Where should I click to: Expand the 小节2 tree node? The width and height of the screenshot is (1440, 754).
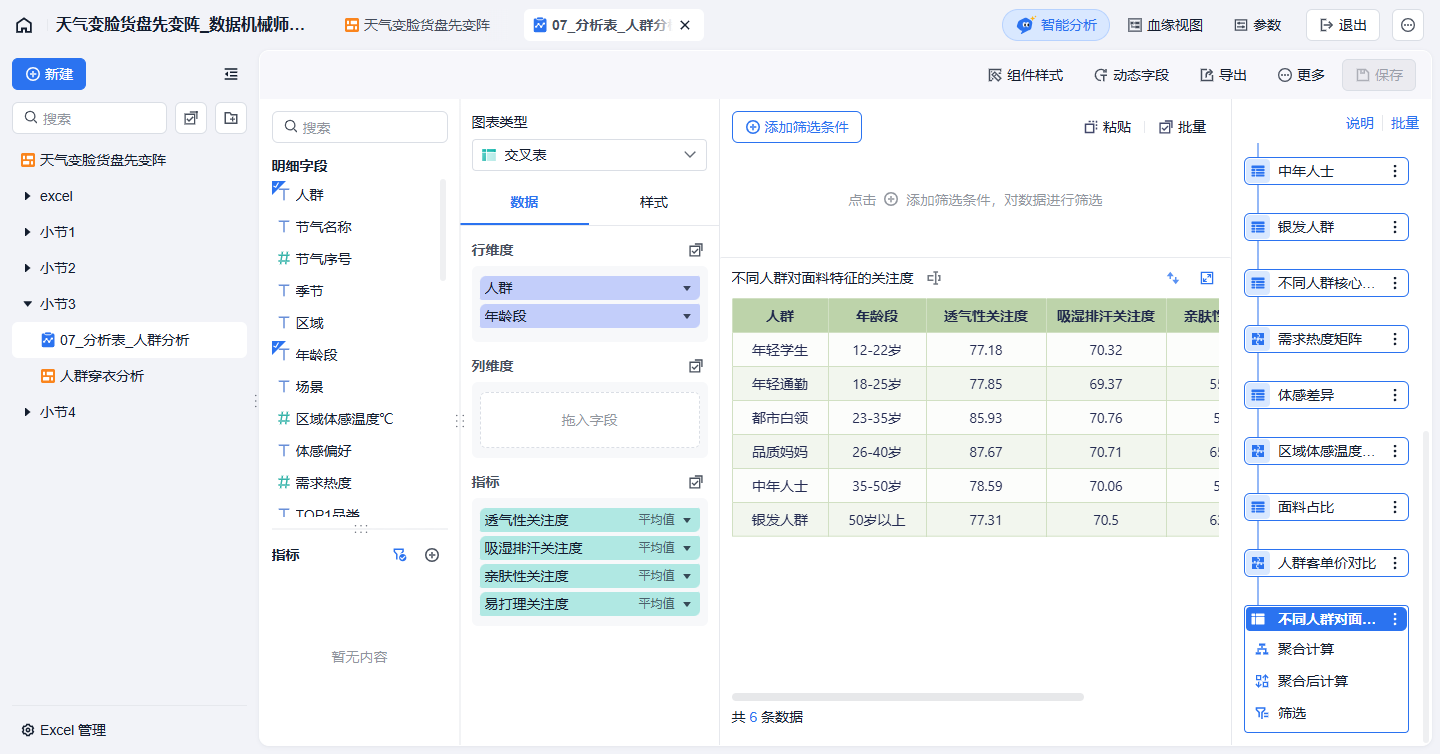28,268
